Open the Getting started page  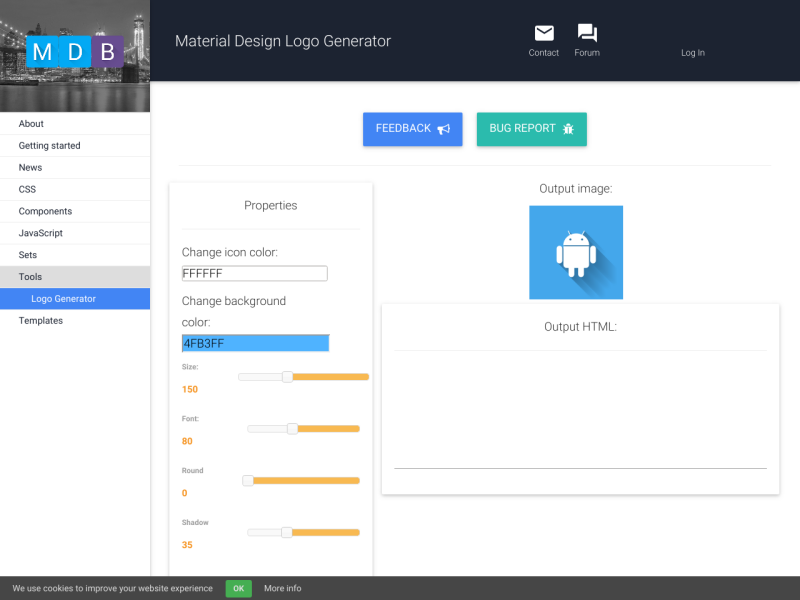50,145
